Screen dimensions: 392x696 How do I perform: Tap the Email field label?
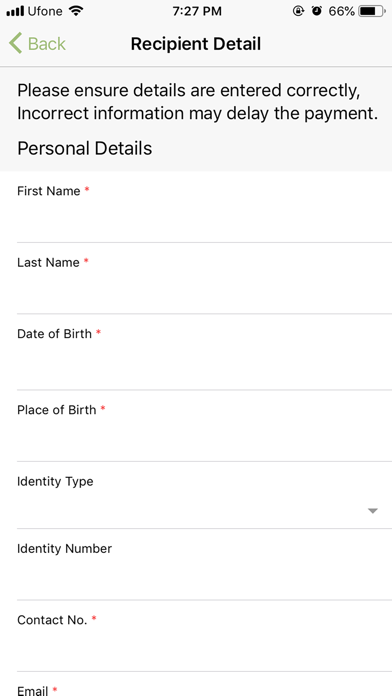(33, 690)
